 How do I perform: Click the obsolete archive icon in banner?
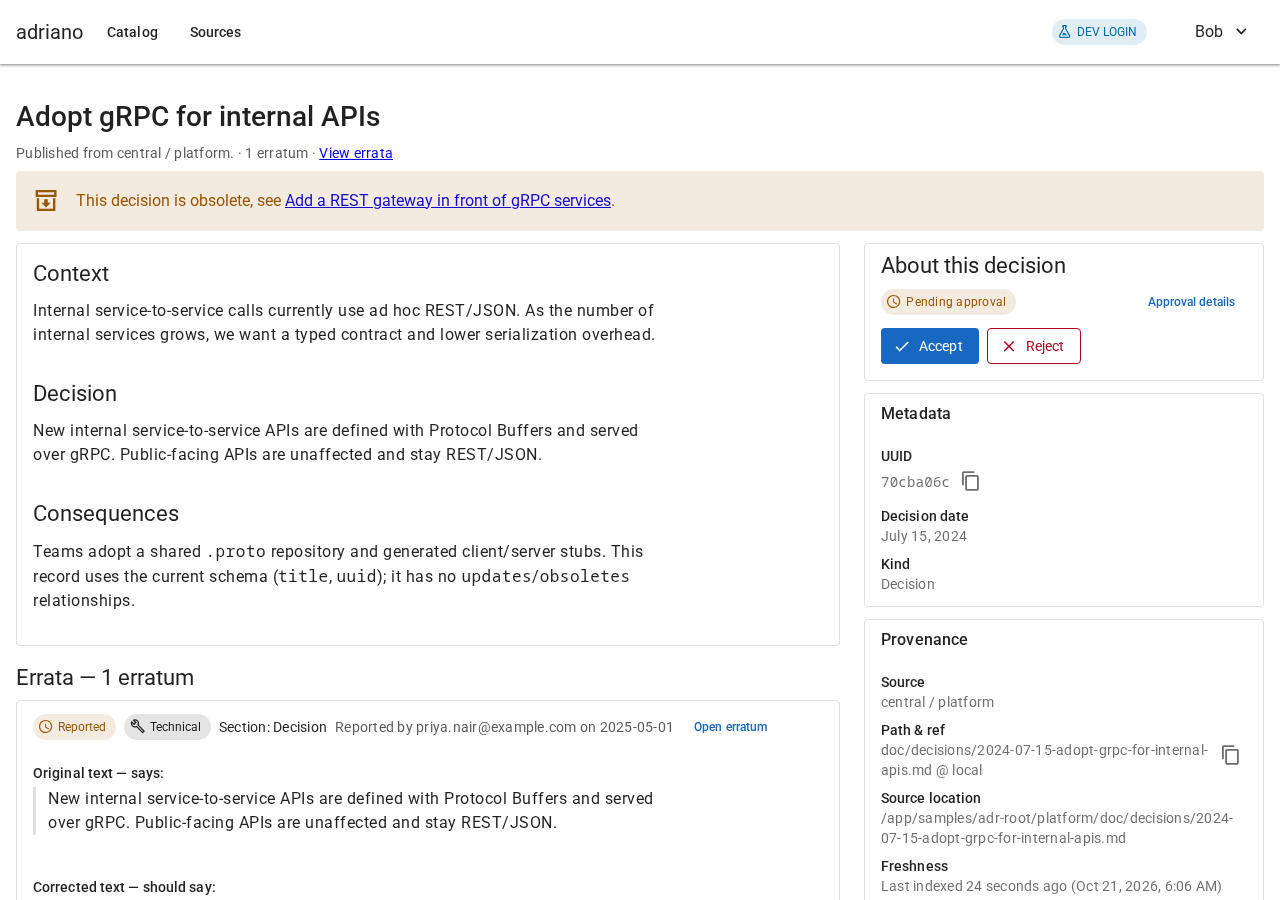coord(46,200)
